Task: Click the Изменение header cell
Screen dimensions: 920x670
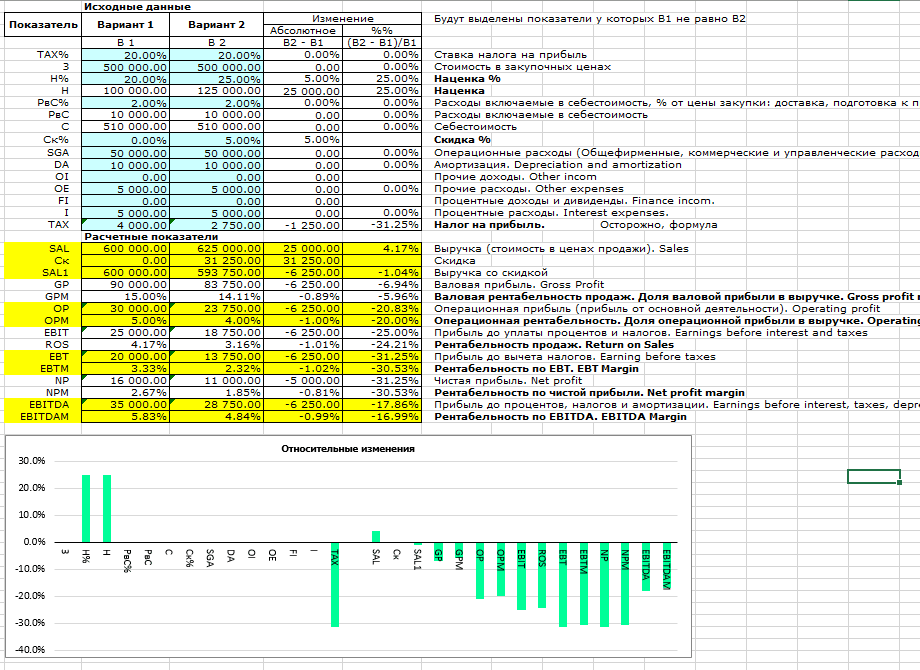Action: 343,19
